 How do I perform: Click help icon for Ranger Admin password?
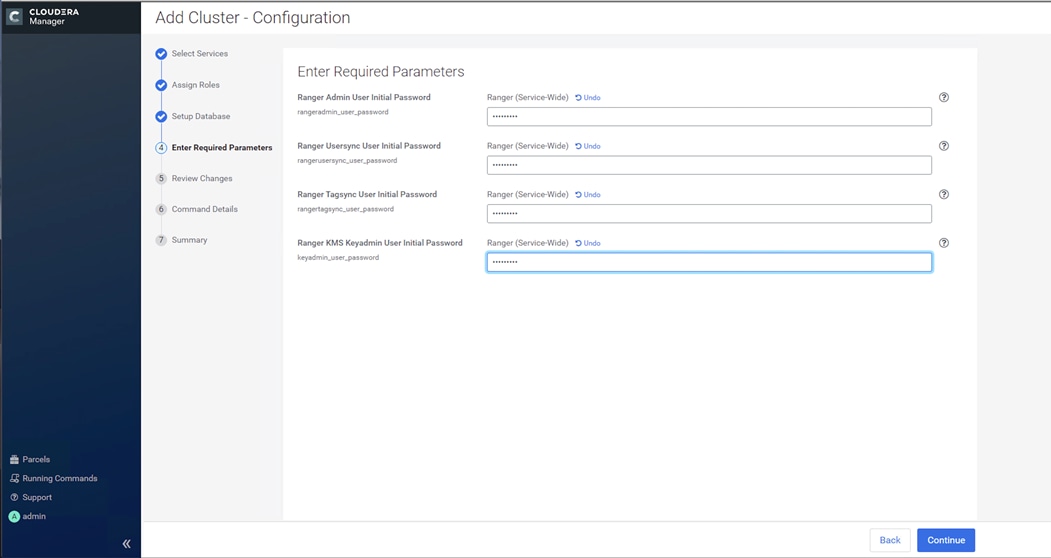pos(944,97)
